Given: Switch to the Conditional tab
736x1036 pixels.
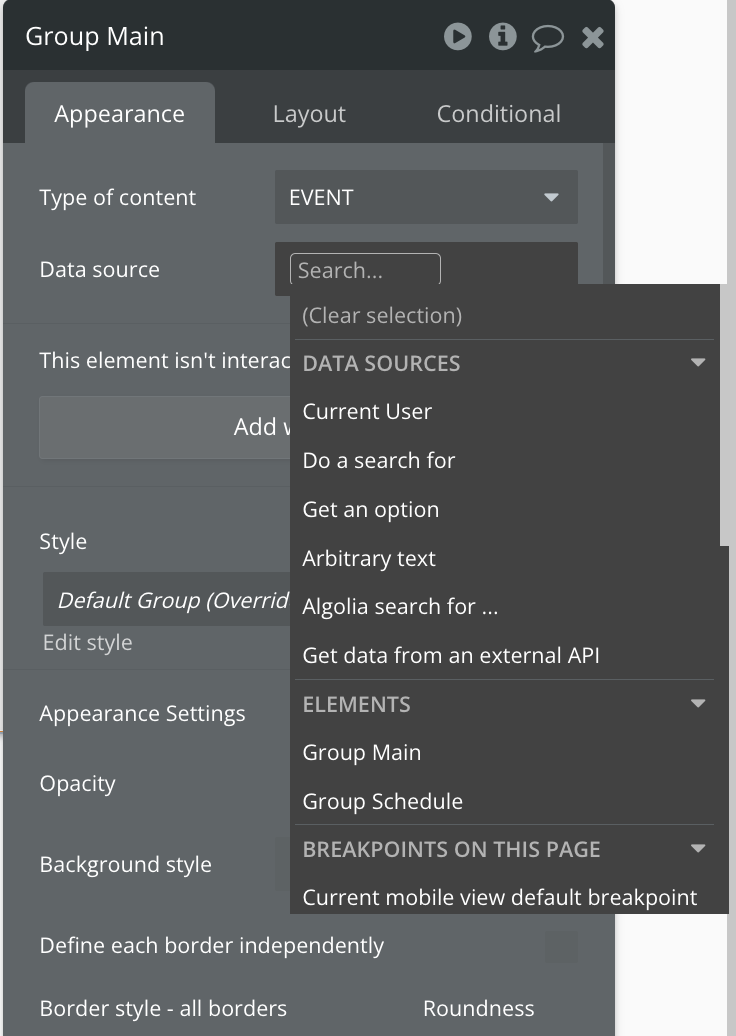Looking at the screenshot, I should [x=499, y=114].
